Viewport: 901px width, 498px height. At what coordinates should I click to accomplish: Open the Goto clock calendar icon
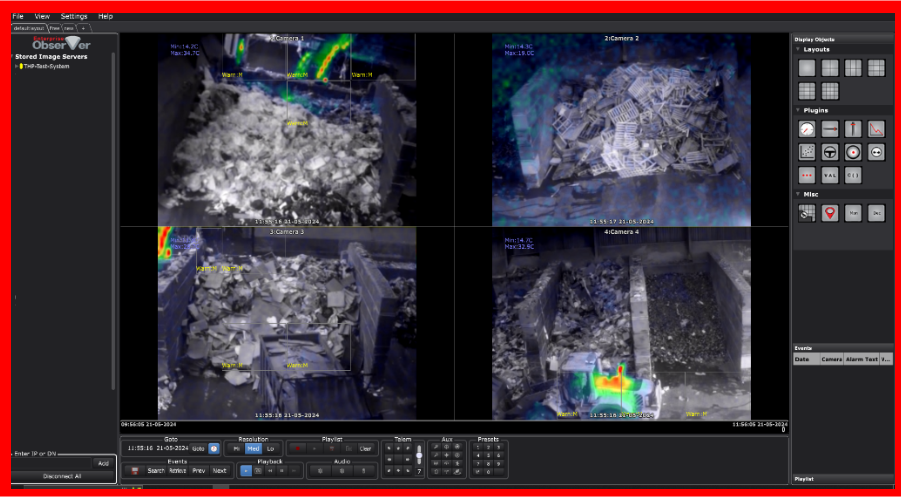[x=214, y=448]
